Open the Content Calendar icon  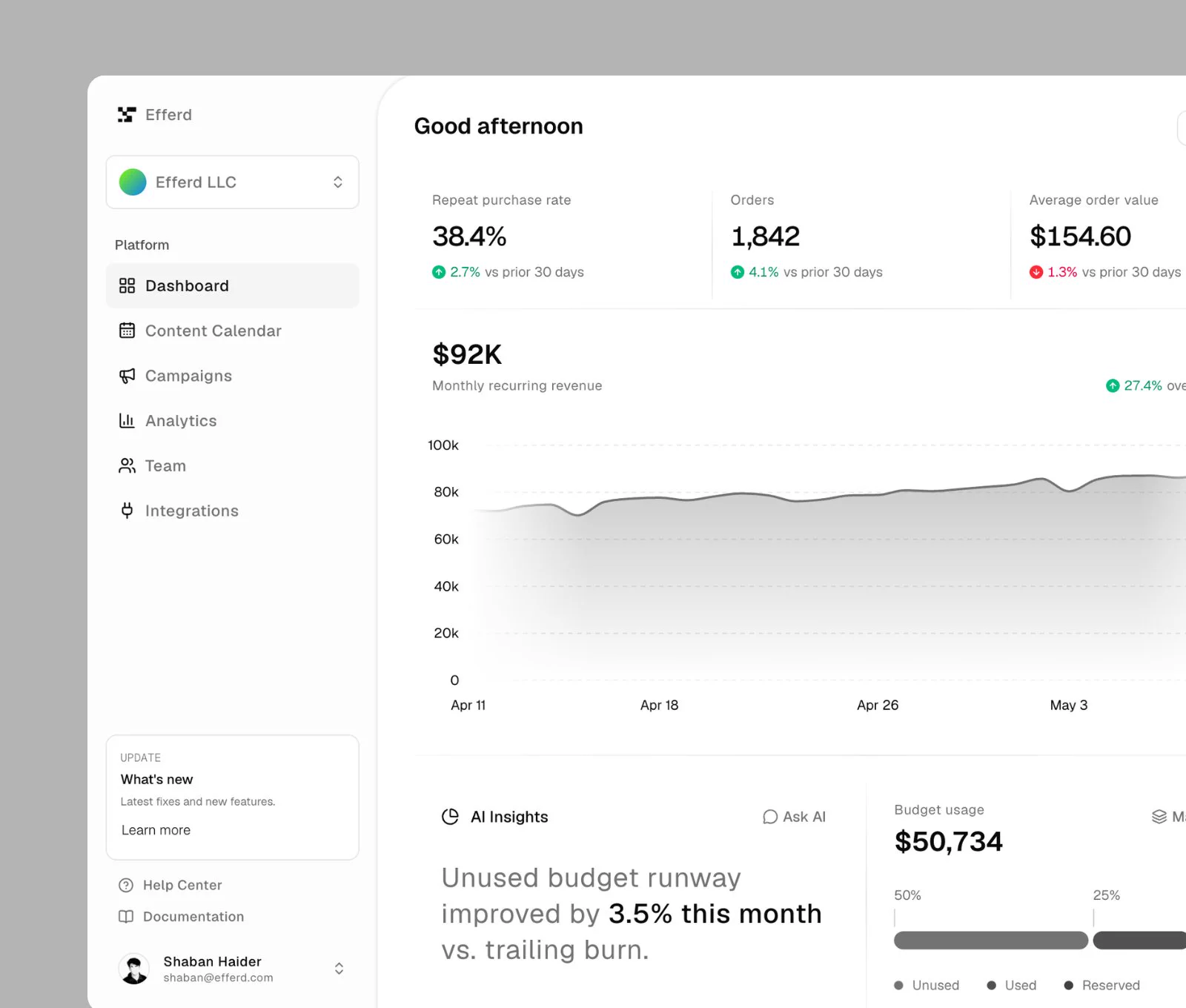click(127, 331)
